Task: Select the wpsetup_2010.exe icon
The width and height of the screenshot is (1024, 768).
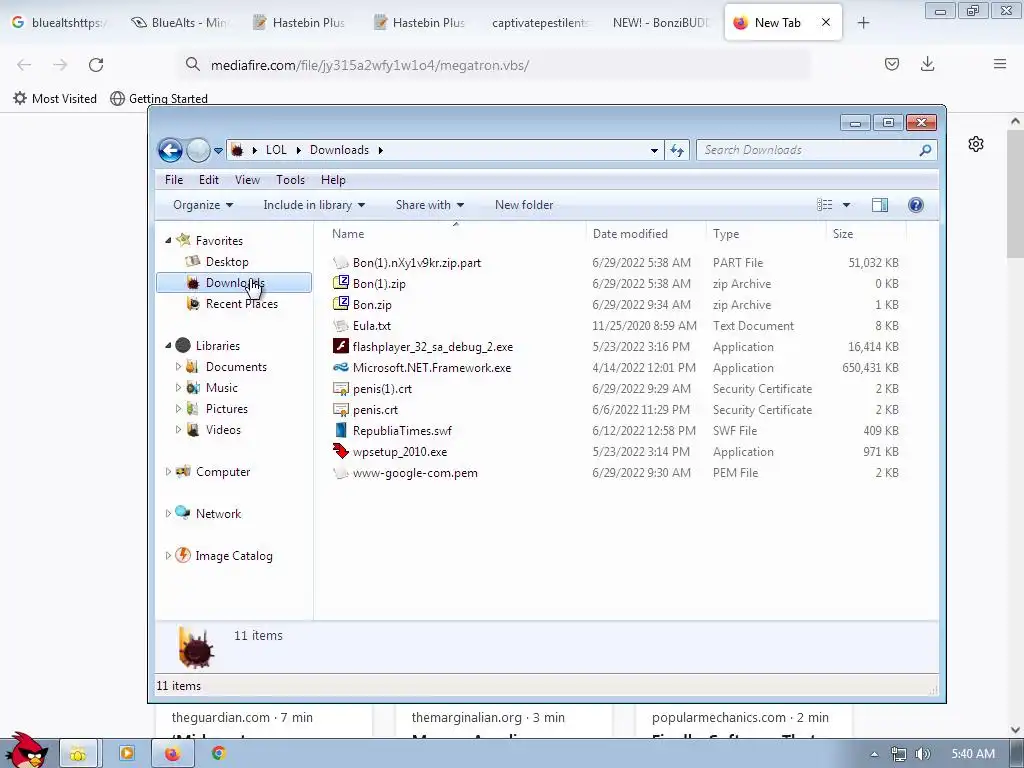Action: [341, 451]
